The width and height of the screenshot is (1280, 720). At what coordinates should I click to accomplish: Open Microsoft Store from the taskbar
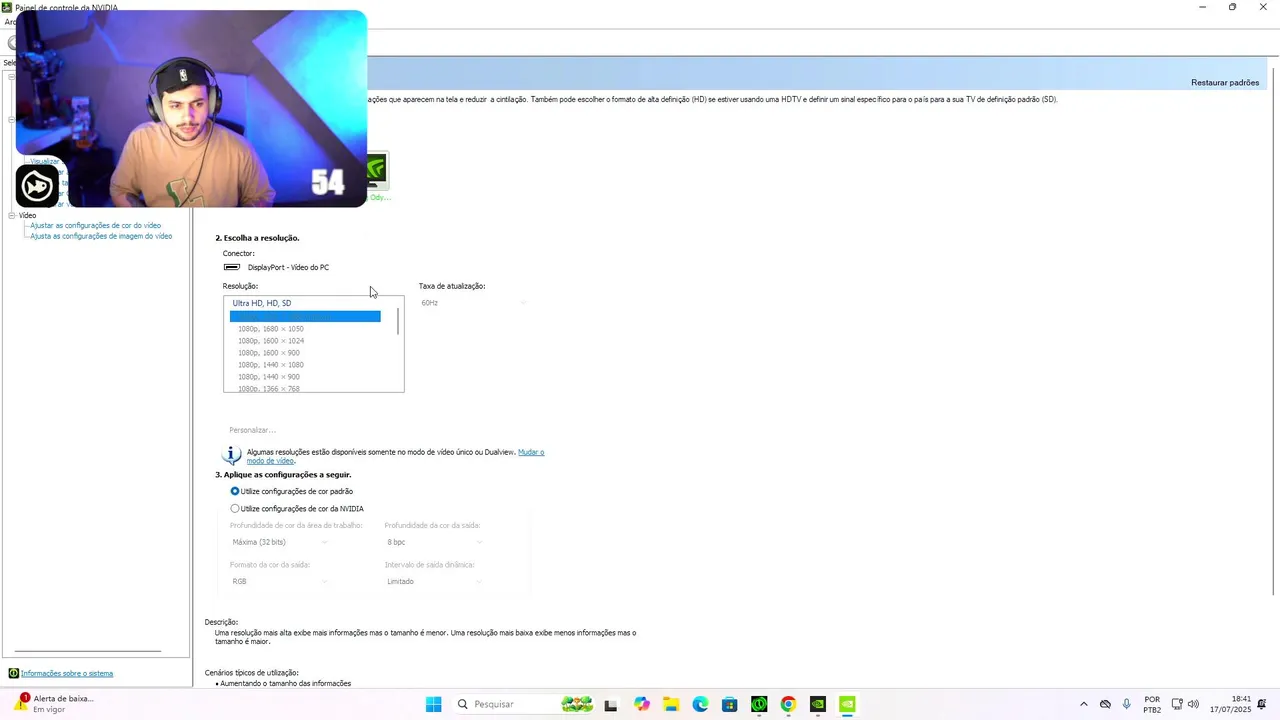click(x=730, y=704)
